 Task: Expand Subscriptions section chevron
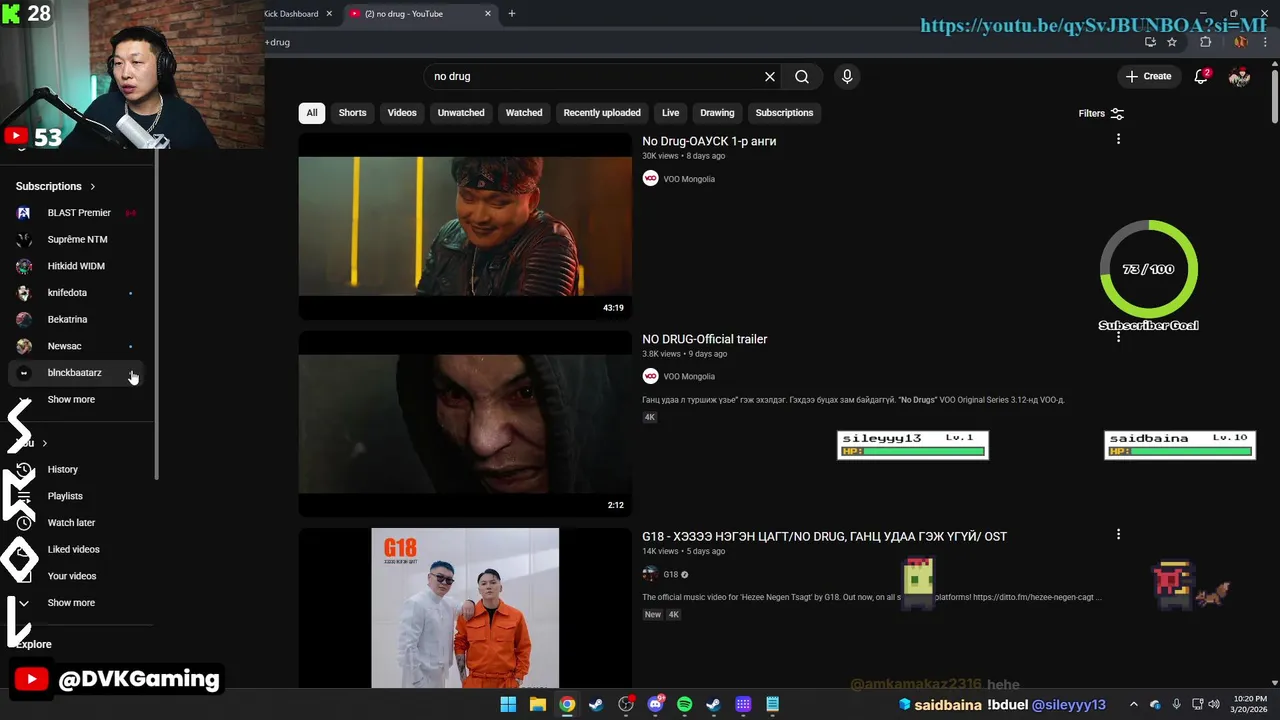93,186
